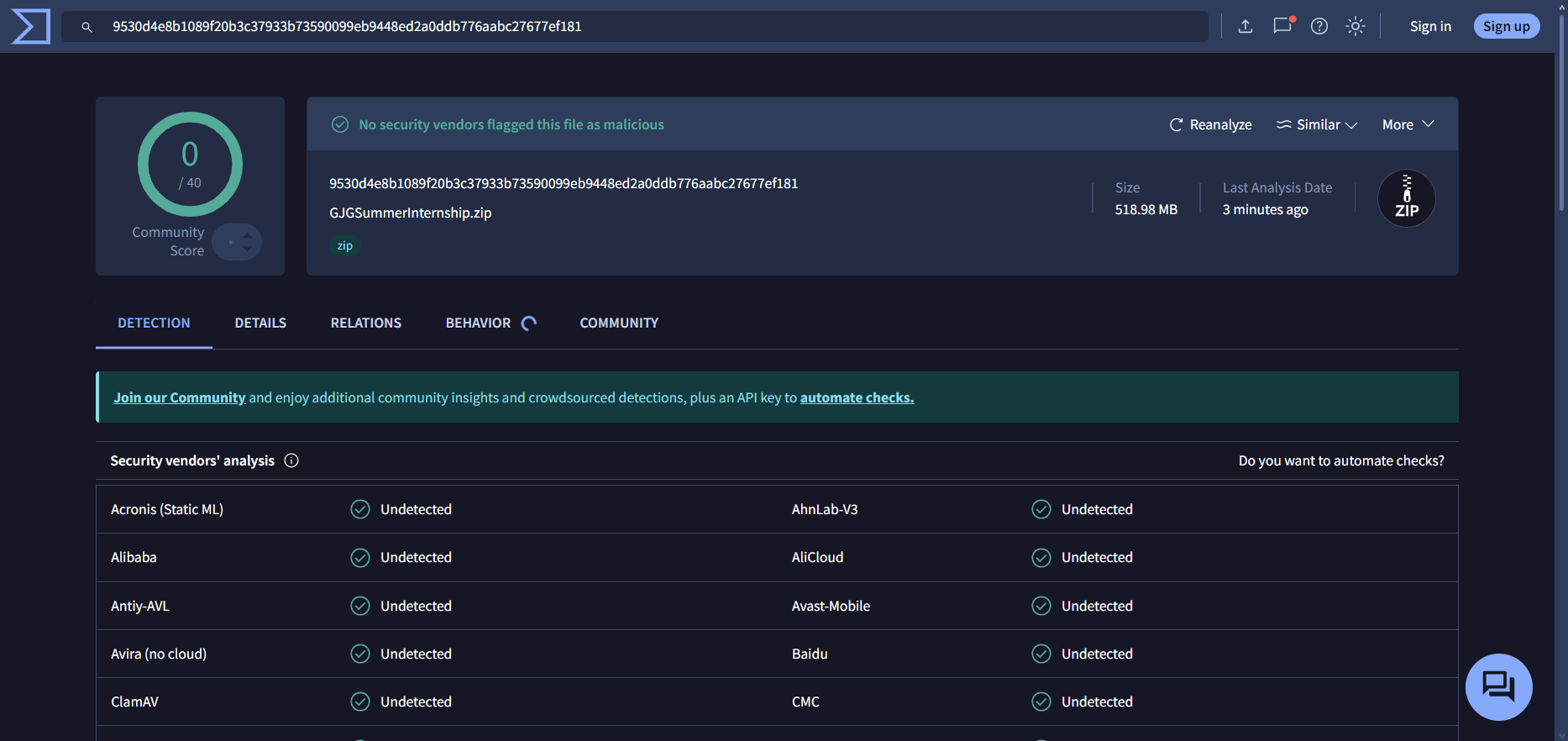
Task: Vote up on the Community Score
Action: [x=248, y=236]
